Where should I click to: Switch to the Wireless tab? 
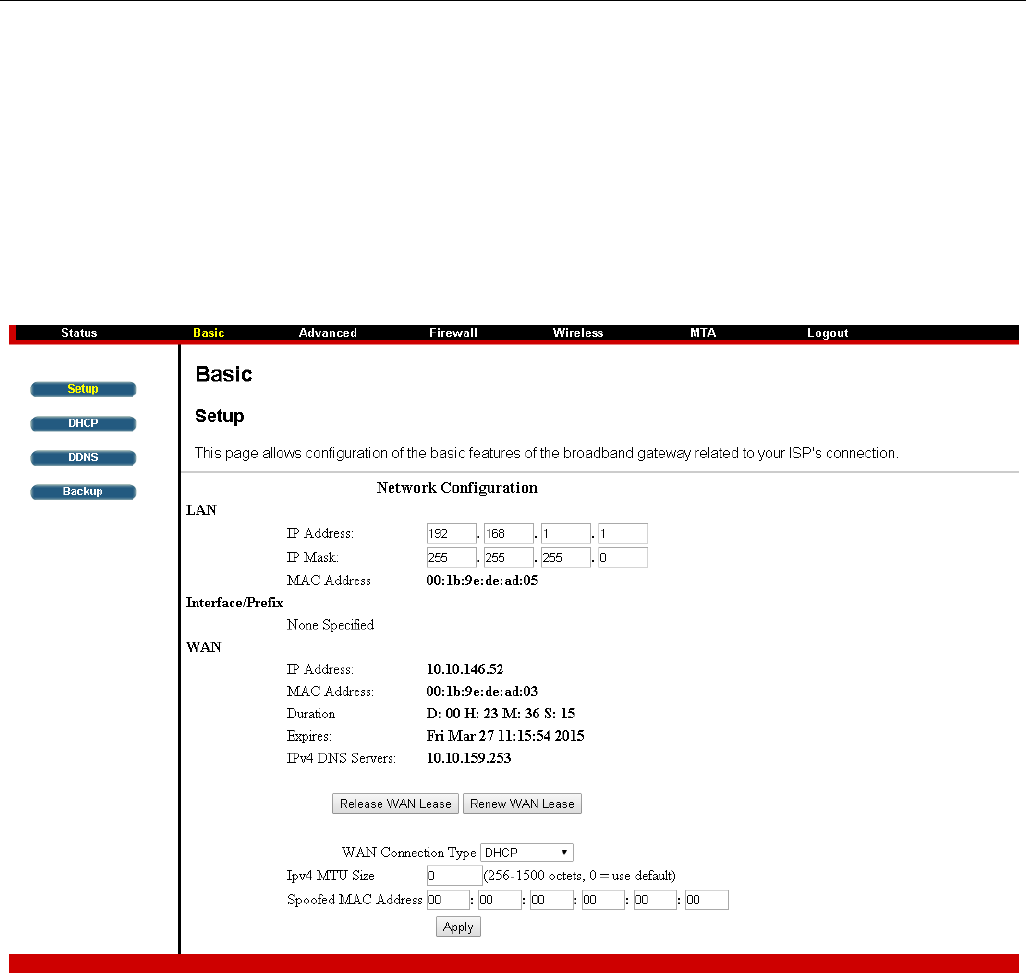point(578,332)
